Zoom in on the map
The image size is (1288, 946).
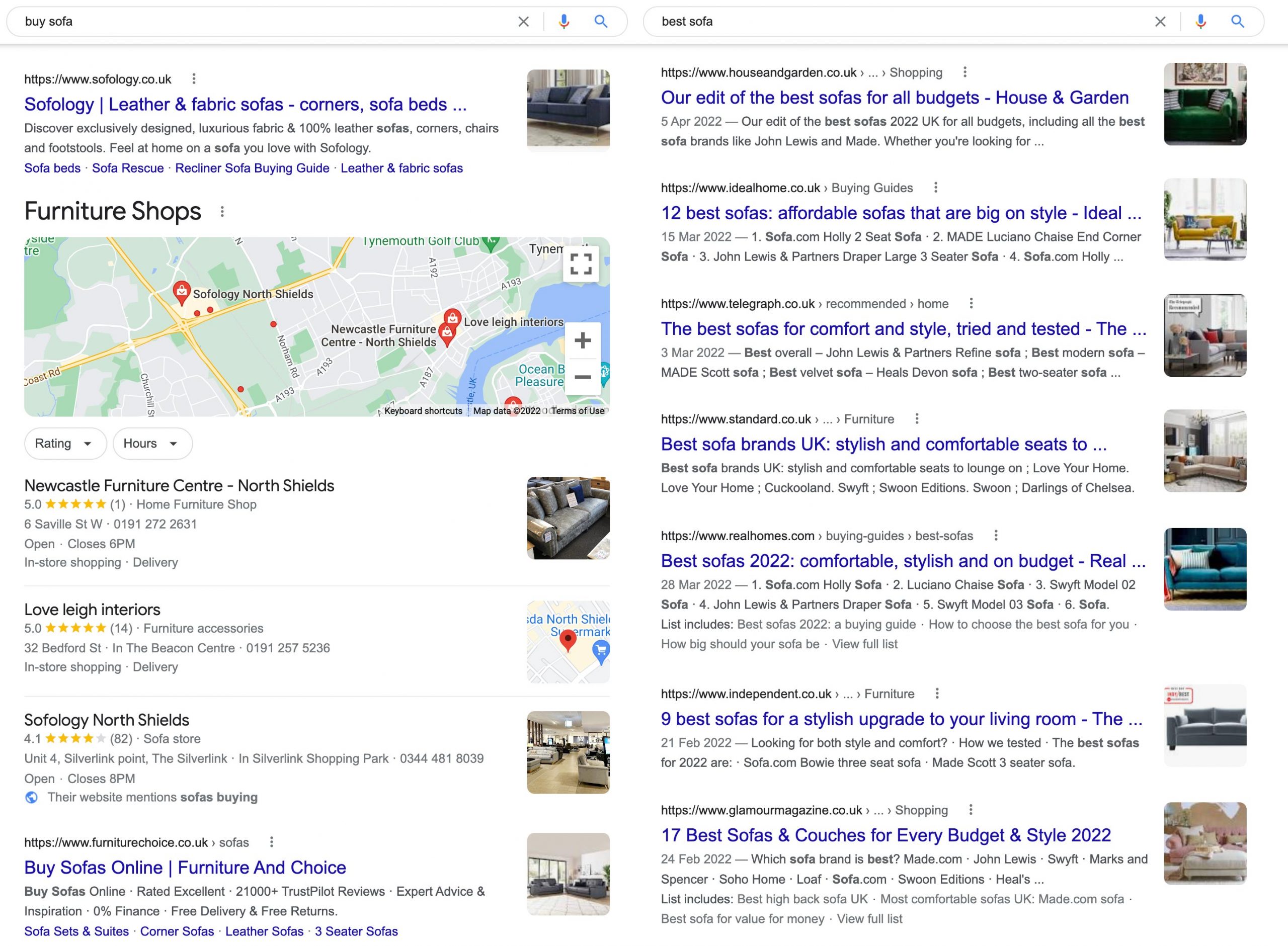point(583,340)
